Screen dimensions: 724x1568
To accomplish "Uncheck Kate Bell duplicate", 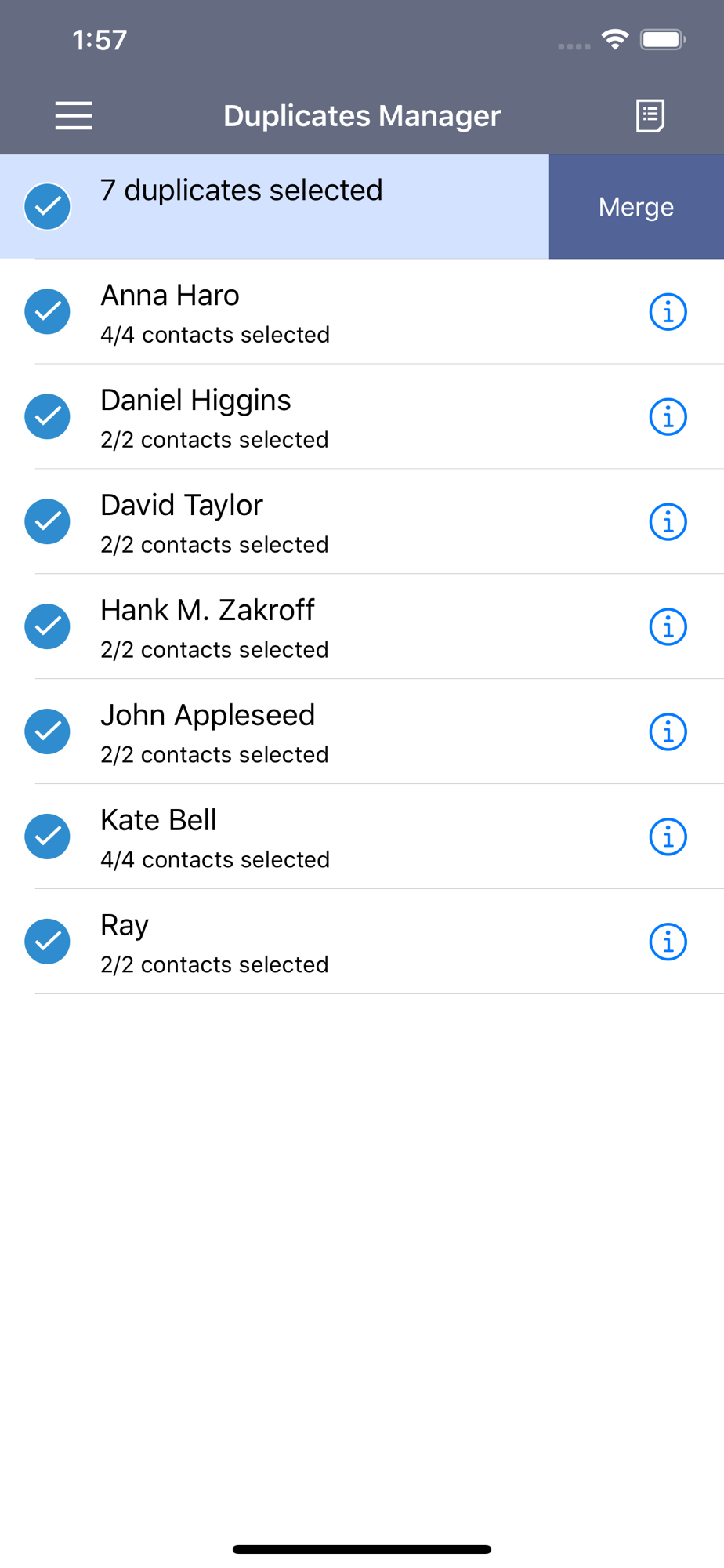I will point(48,837).
